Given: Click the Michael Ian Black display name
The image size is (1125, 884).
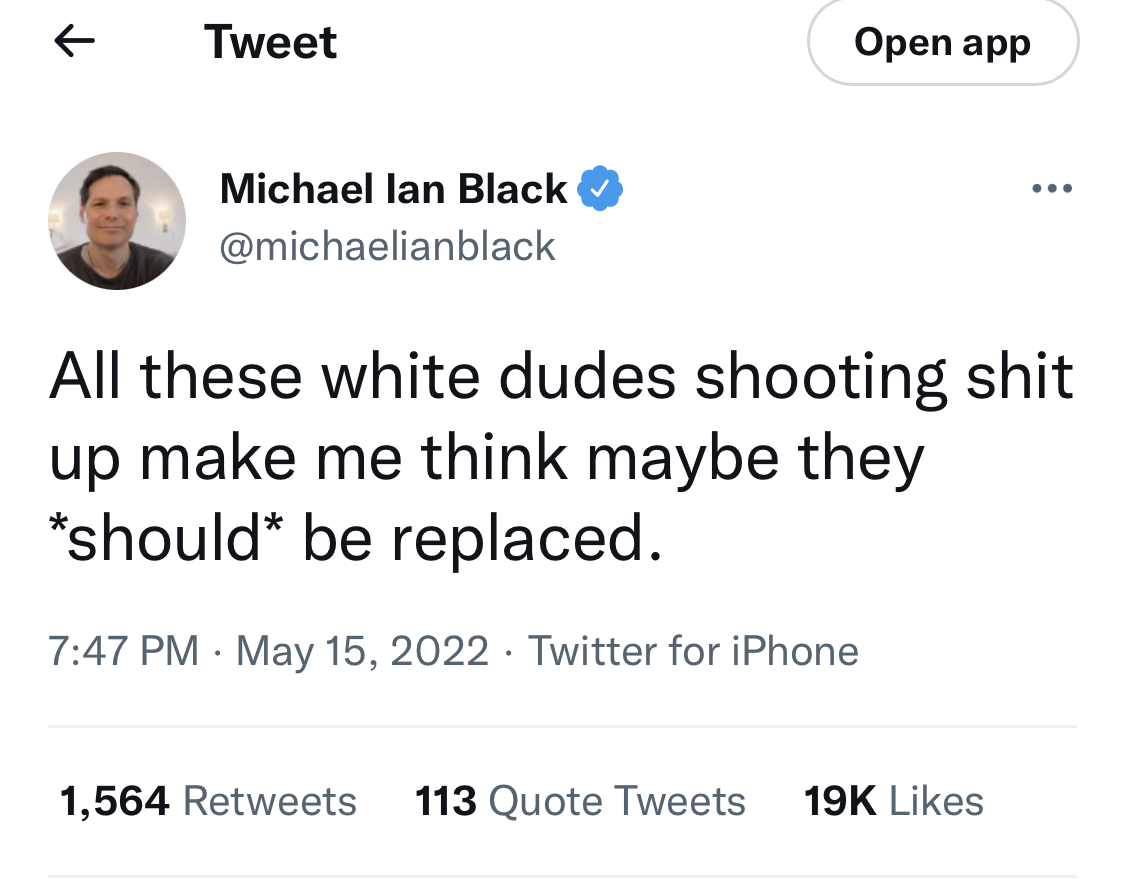Looking at the screenshot, I should pos(393,188).
